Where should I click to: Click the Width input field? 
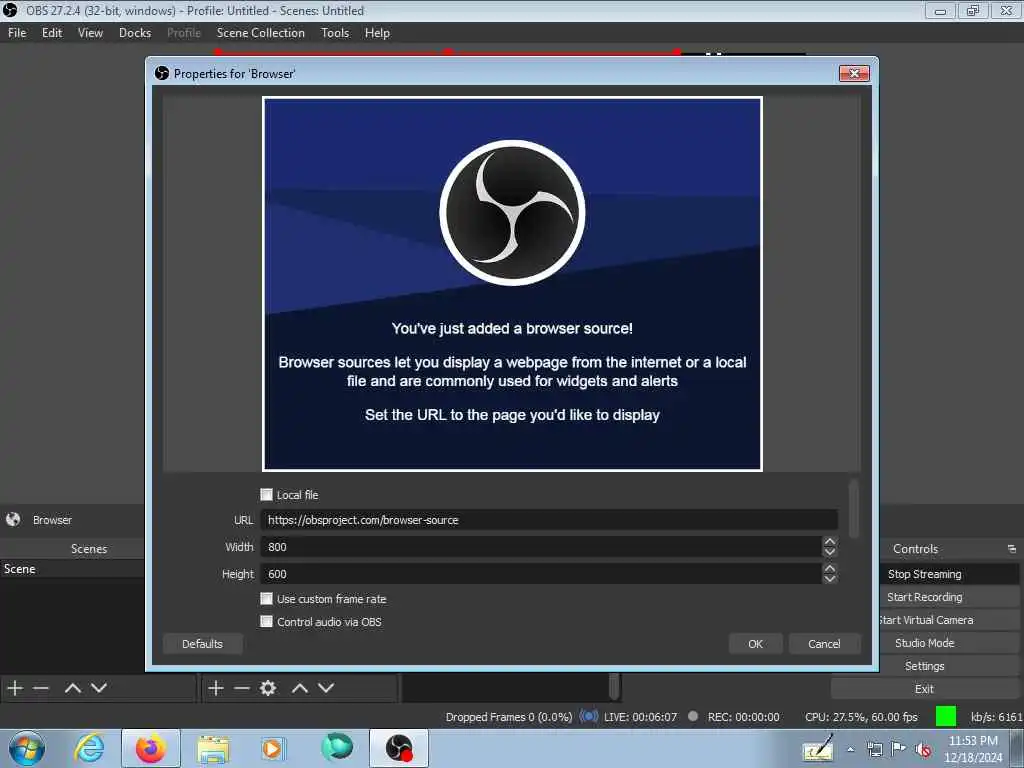(x=541, y=547)
